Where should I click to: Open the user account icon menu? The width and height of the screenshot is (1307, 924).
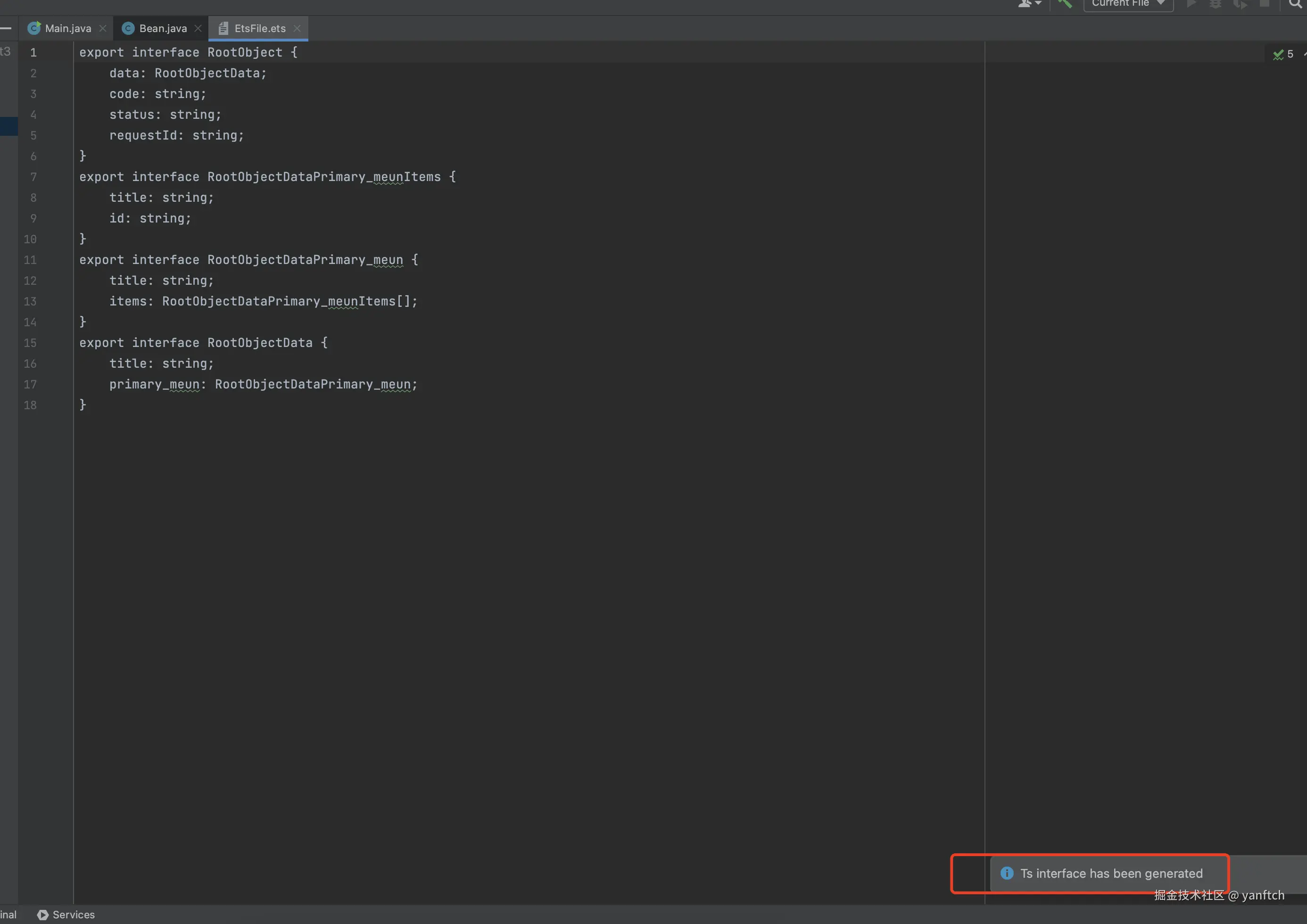pyautogui.click(x=1029, y=3)
